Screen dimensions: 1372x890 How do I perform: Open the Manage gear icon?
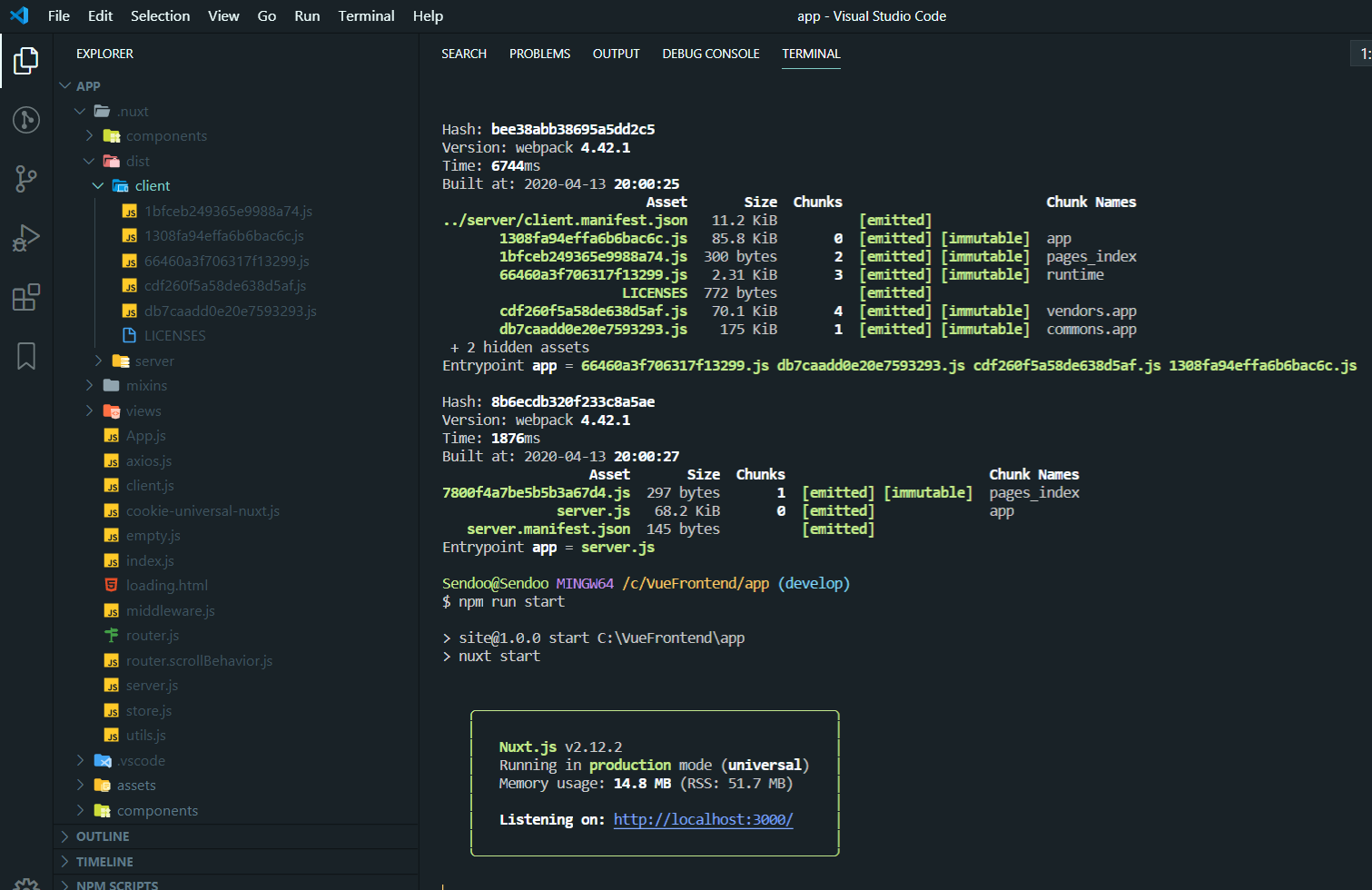pyautogui.click(x=26, y=884)
